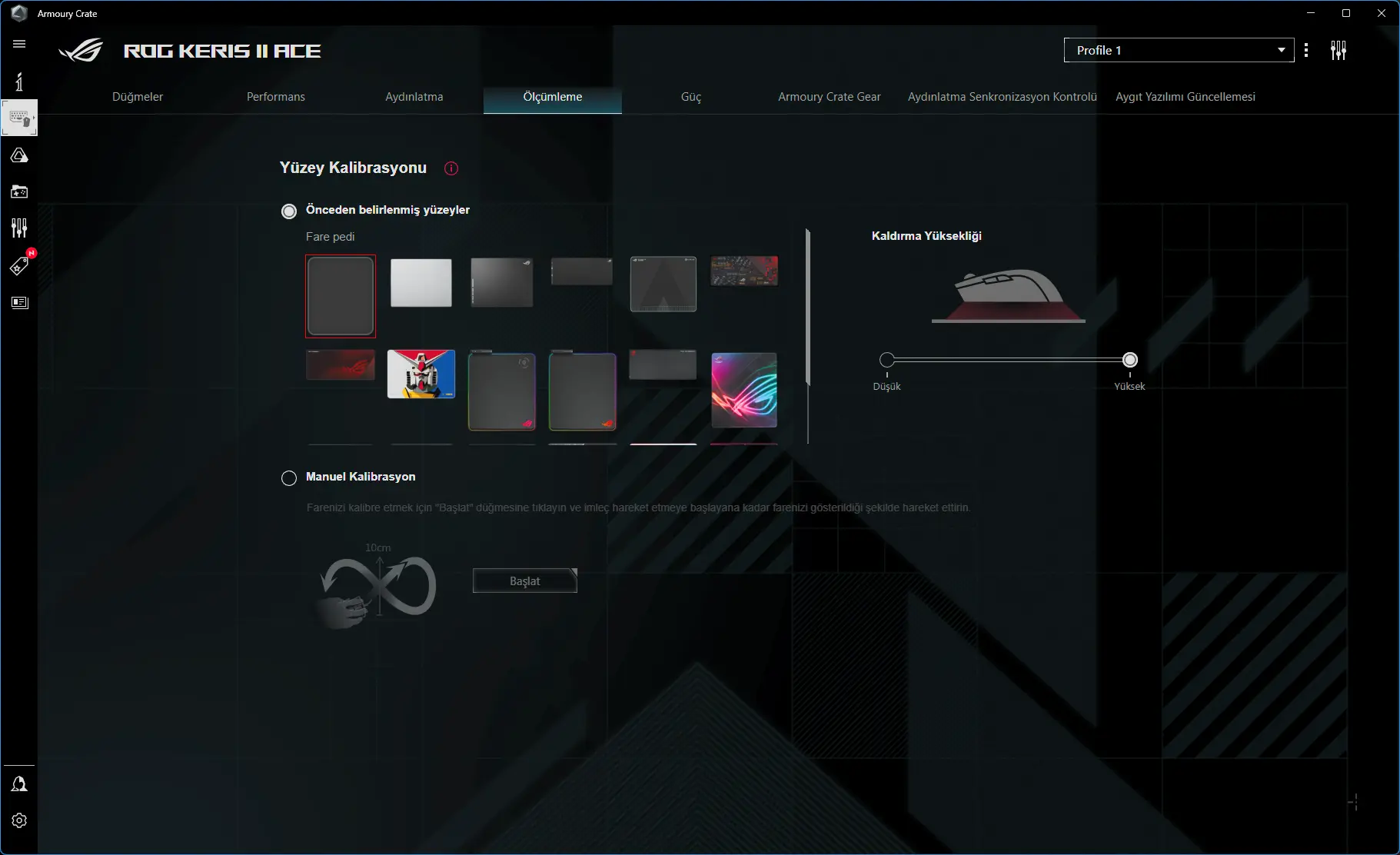Open the Game Library controller icon
The image size is (1400, 855).
click(19, 191)
